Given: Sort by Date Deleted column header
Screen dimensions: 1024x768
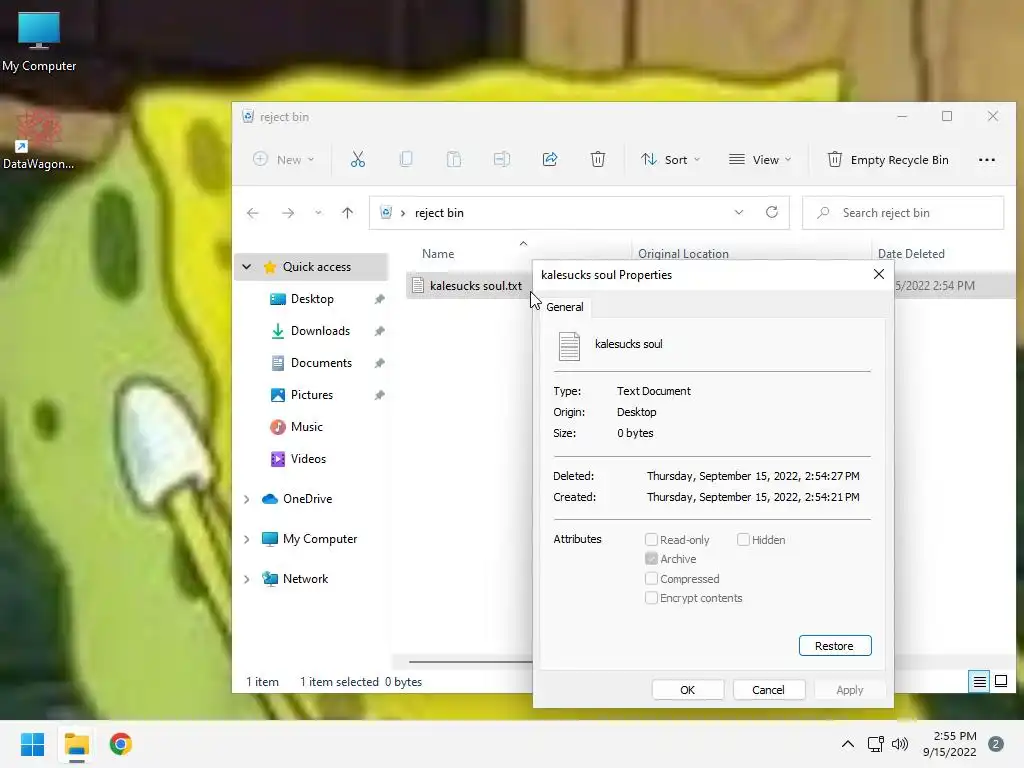Looking at the screenshot, I should [x=911, y=254].
